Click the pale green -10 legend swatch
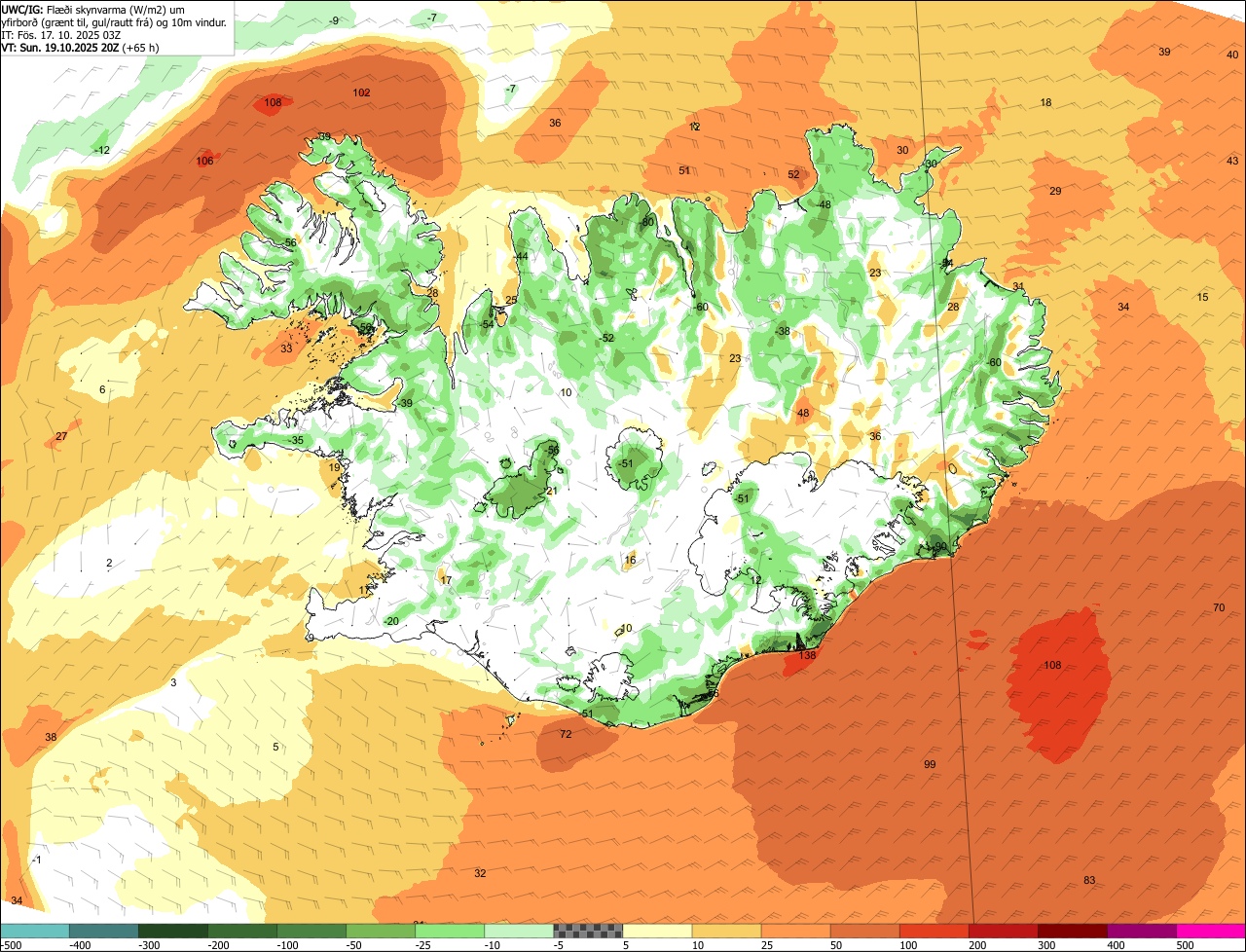Viewport: 1246px width, 952px height. [x=519, y=931]
